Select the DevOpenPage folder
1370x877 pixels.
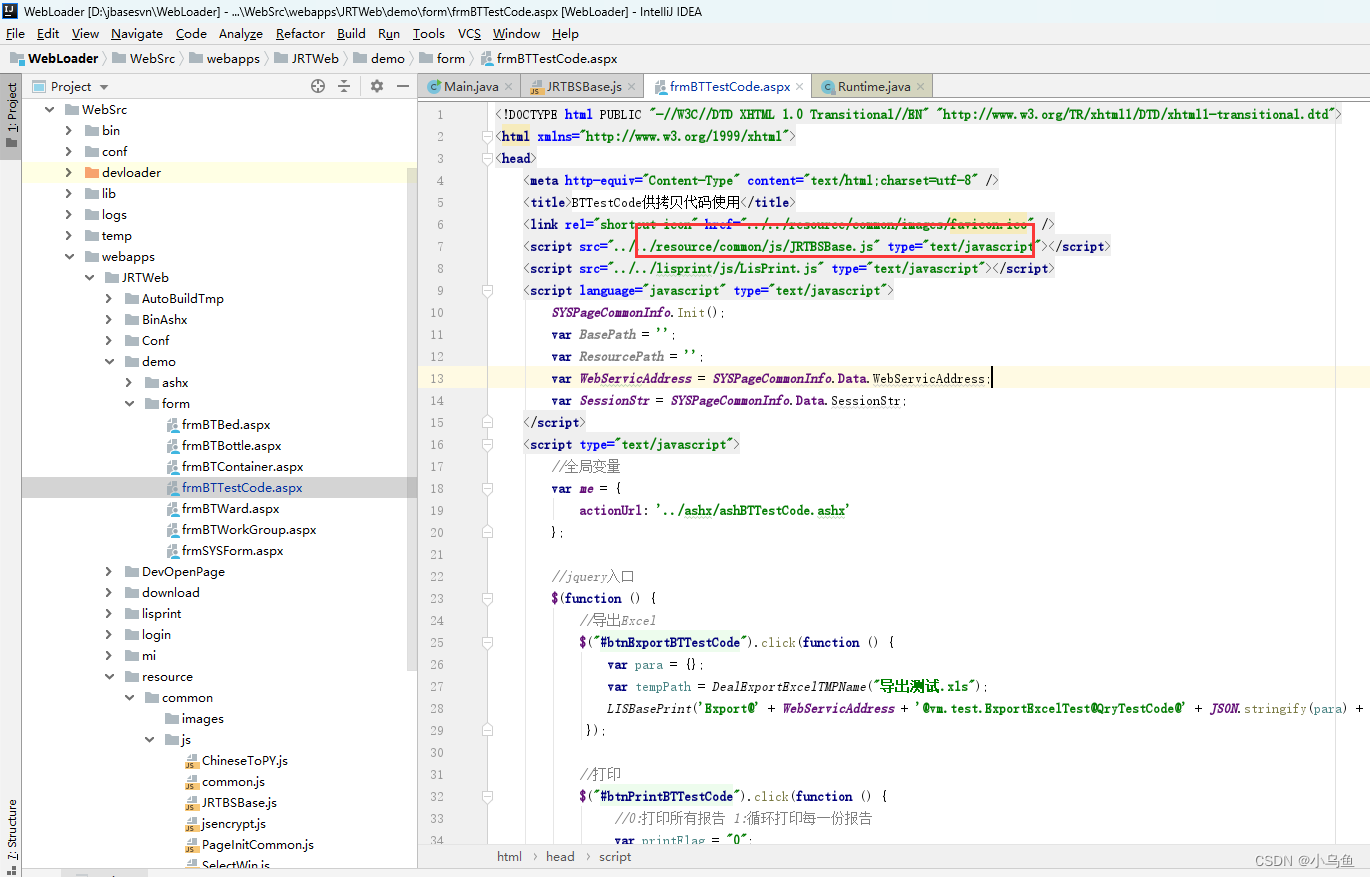click(x=183, y=571)
